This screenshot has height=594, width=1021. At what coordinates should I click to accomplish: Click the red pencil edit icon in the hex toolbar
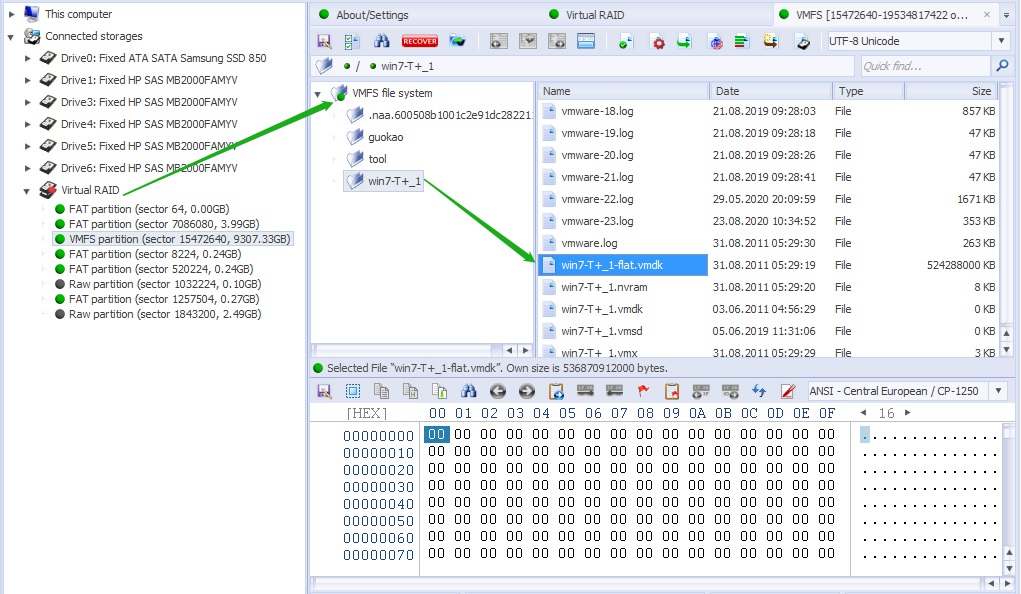[787, 391]
